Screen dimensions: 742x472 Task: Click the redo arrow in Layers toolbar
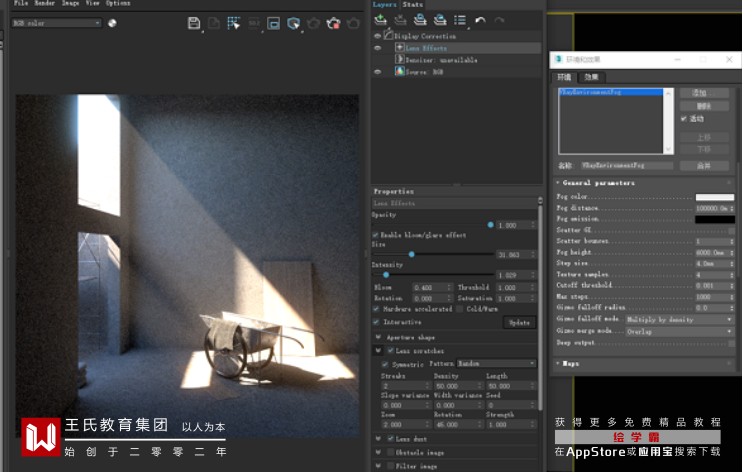(x=499, y=20)
